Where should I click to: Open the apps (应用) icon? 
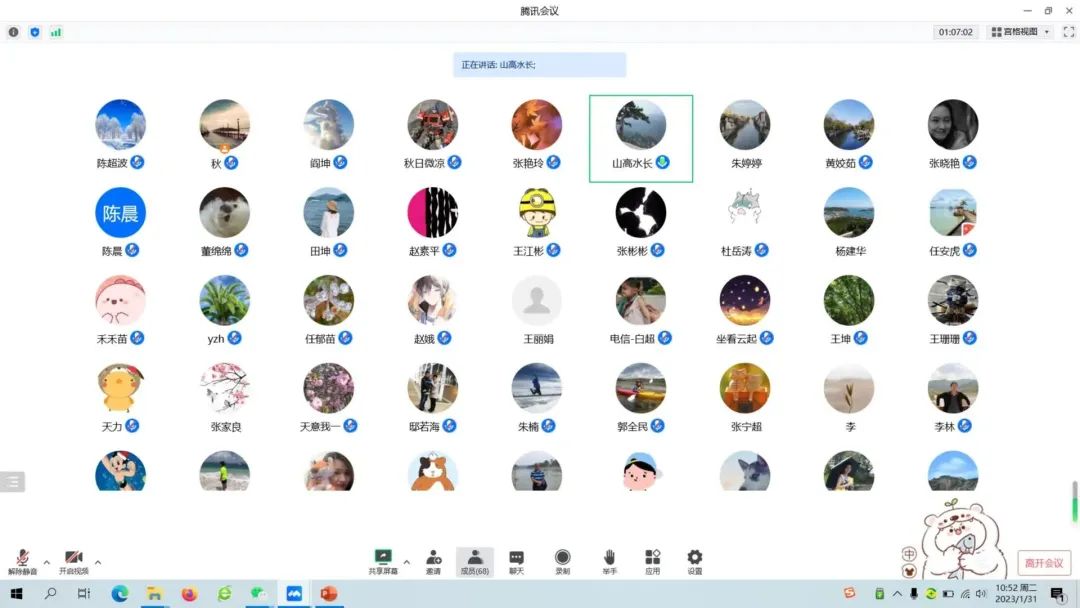pyautogui.click(x=652, y=558)
